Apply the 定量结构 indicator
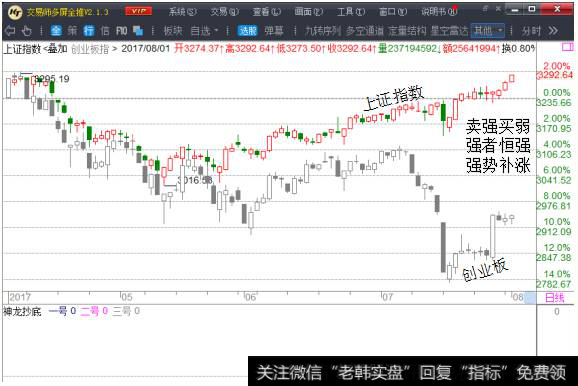 point(407,31)
